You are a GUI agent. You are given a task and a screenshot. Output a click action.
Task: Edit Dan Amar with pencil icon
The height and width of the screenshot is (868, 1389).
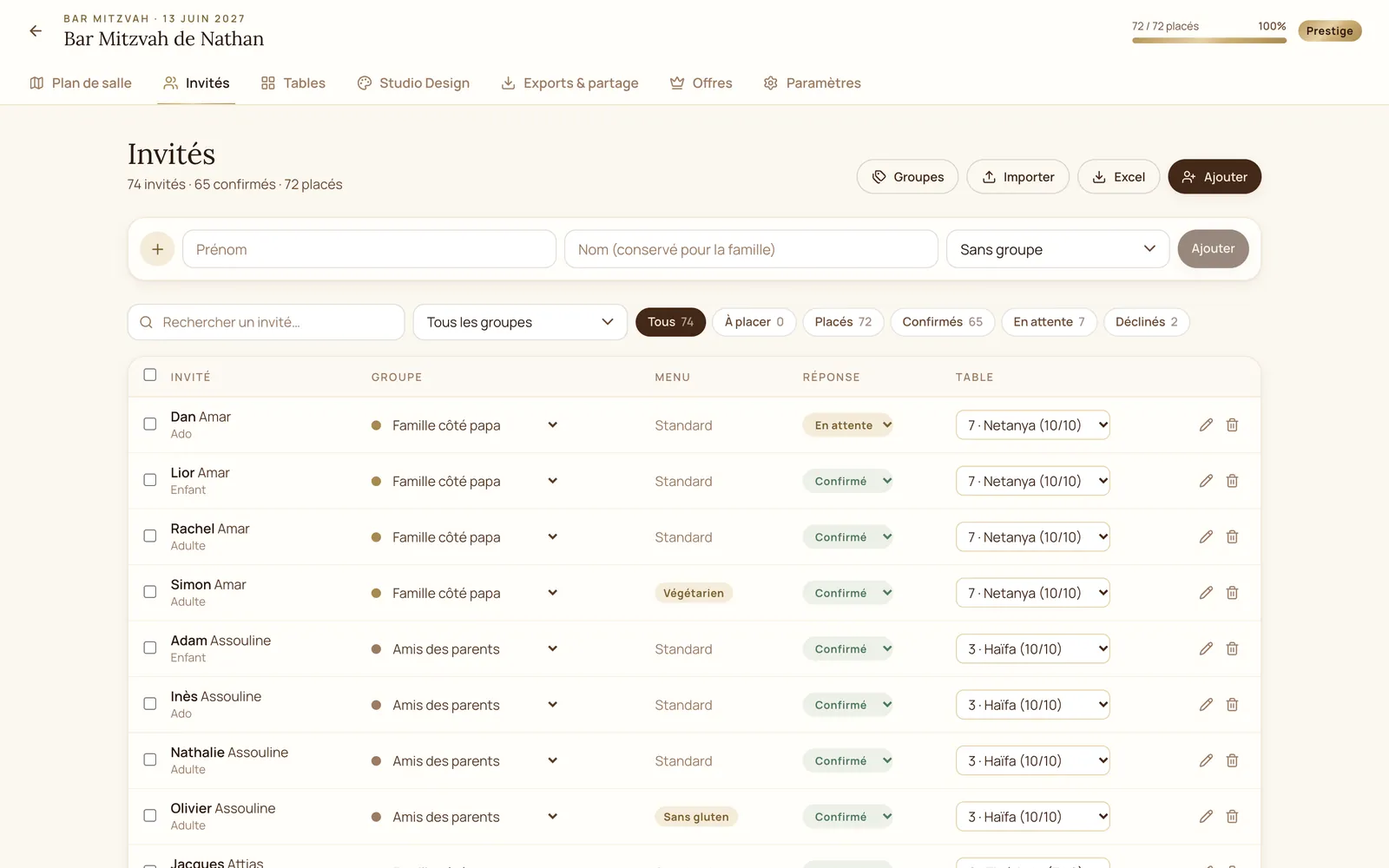point(1206,425)
